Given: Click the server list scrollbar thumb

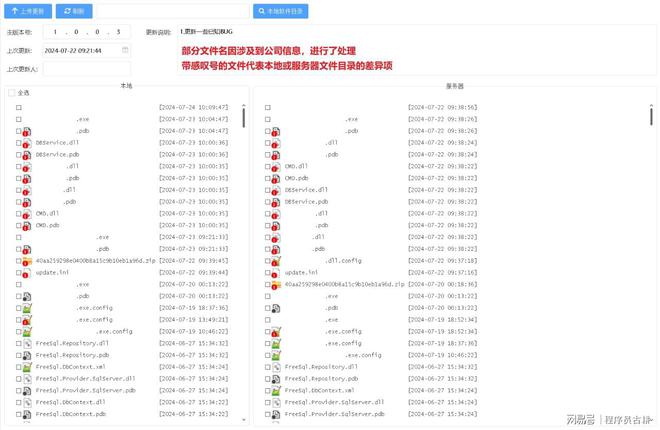Looking at the screenshot, I should pyautogui.click(x=651, y=116).
